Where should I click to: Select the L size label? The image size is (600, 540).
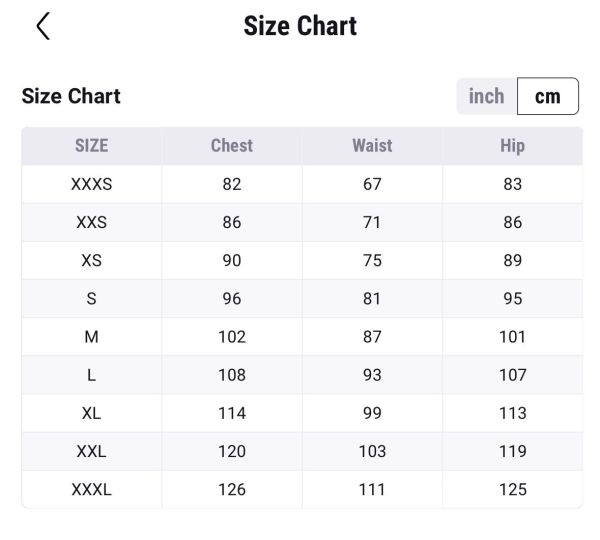[91, 375]
